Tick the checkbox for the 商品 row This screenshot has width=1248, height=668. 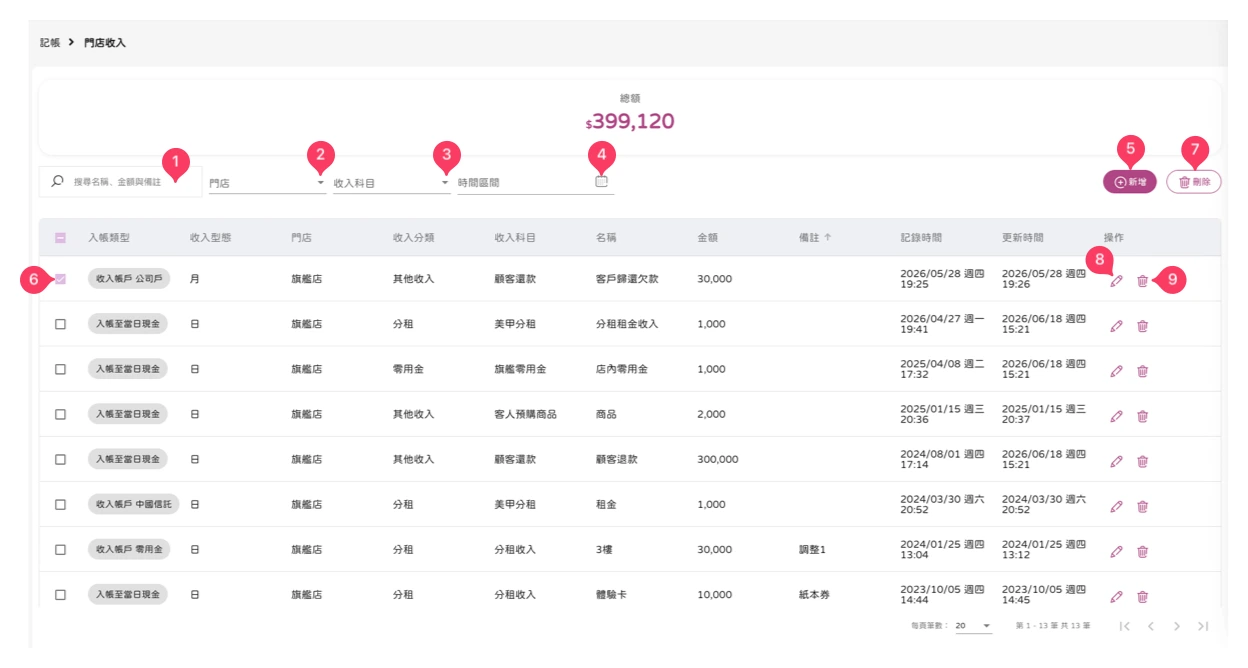click(60, 414)
